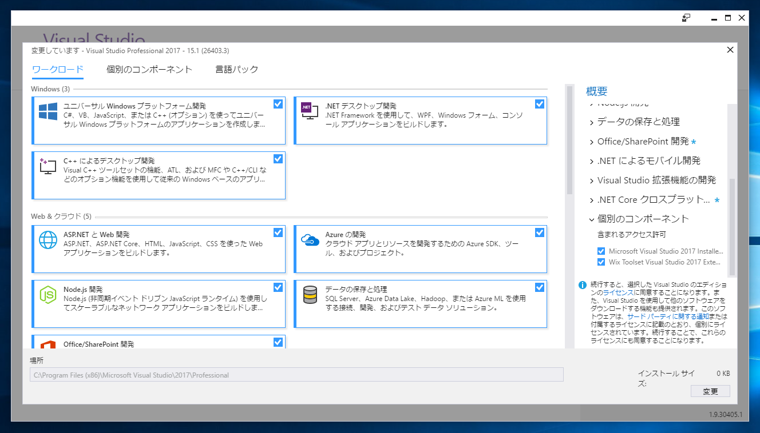This screenshot has height=433, width=760.
Task: Click the install location path field
Action: 297,375
